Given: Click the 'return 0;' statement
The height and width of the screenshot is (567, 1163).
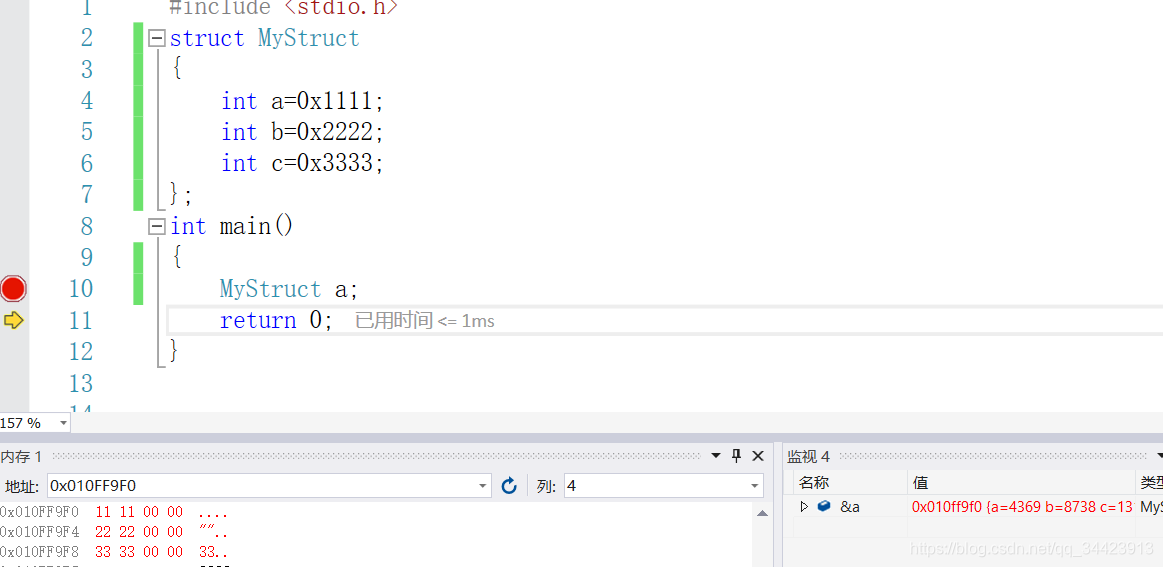Looking at the screenshot, I should point(277,321).
